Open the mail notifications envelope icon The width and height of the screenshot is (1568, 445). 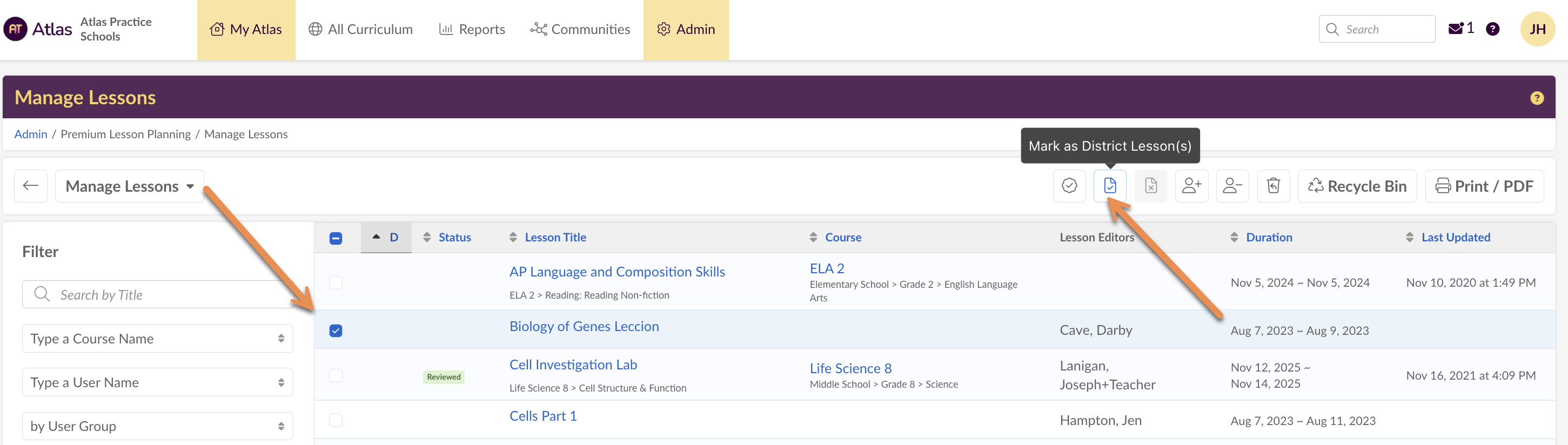coord(1456,29)
